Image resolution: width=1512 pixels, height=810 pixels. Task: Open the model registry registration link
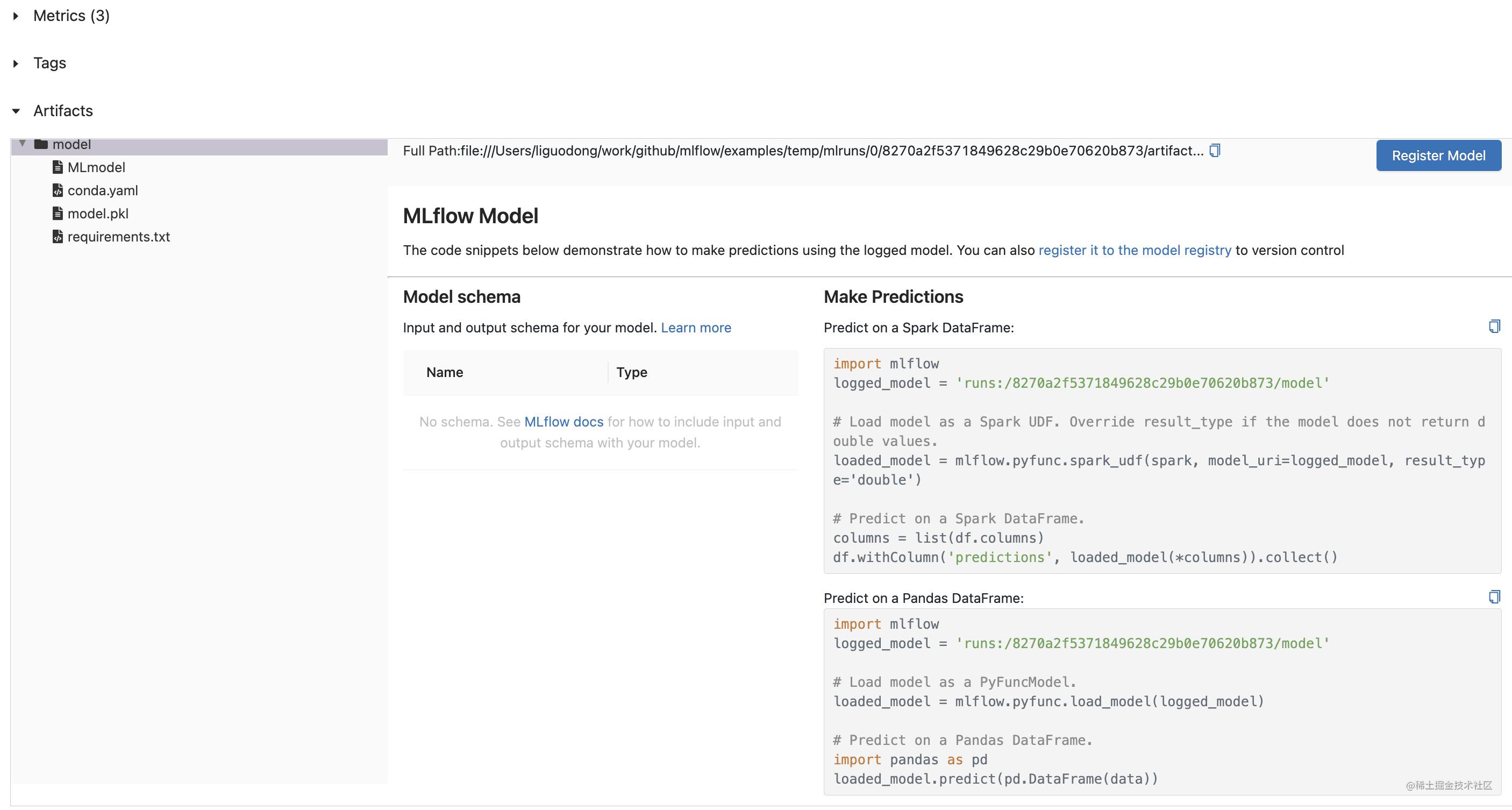pyautogui.click(x=1135, y=250)
